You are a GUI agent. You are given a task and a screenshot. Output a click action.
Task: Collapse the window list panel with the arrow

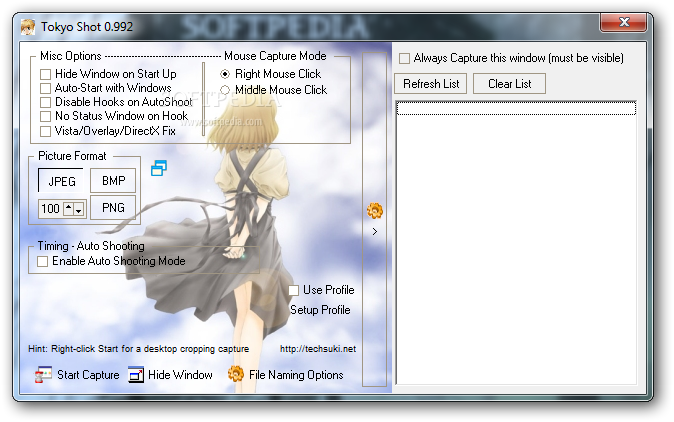[375, 232]
